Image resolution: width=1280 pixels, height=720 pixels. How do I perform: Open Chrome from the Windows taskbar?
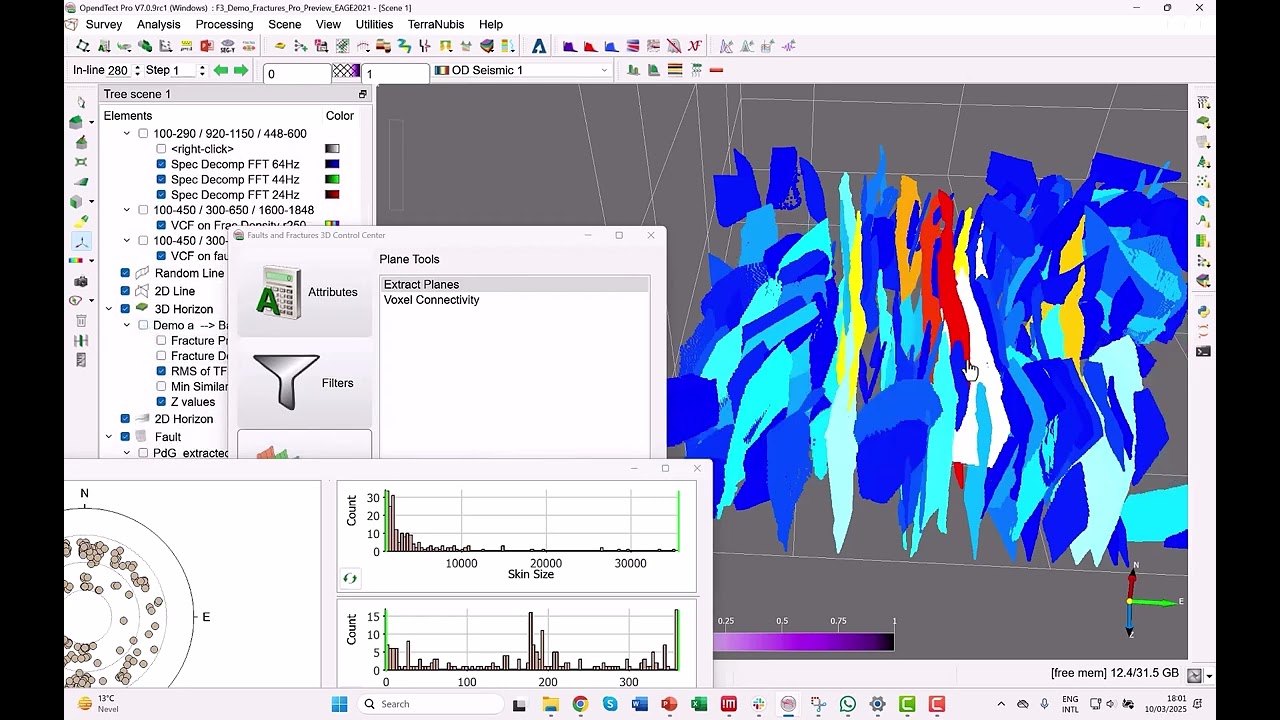click(580, 704)
